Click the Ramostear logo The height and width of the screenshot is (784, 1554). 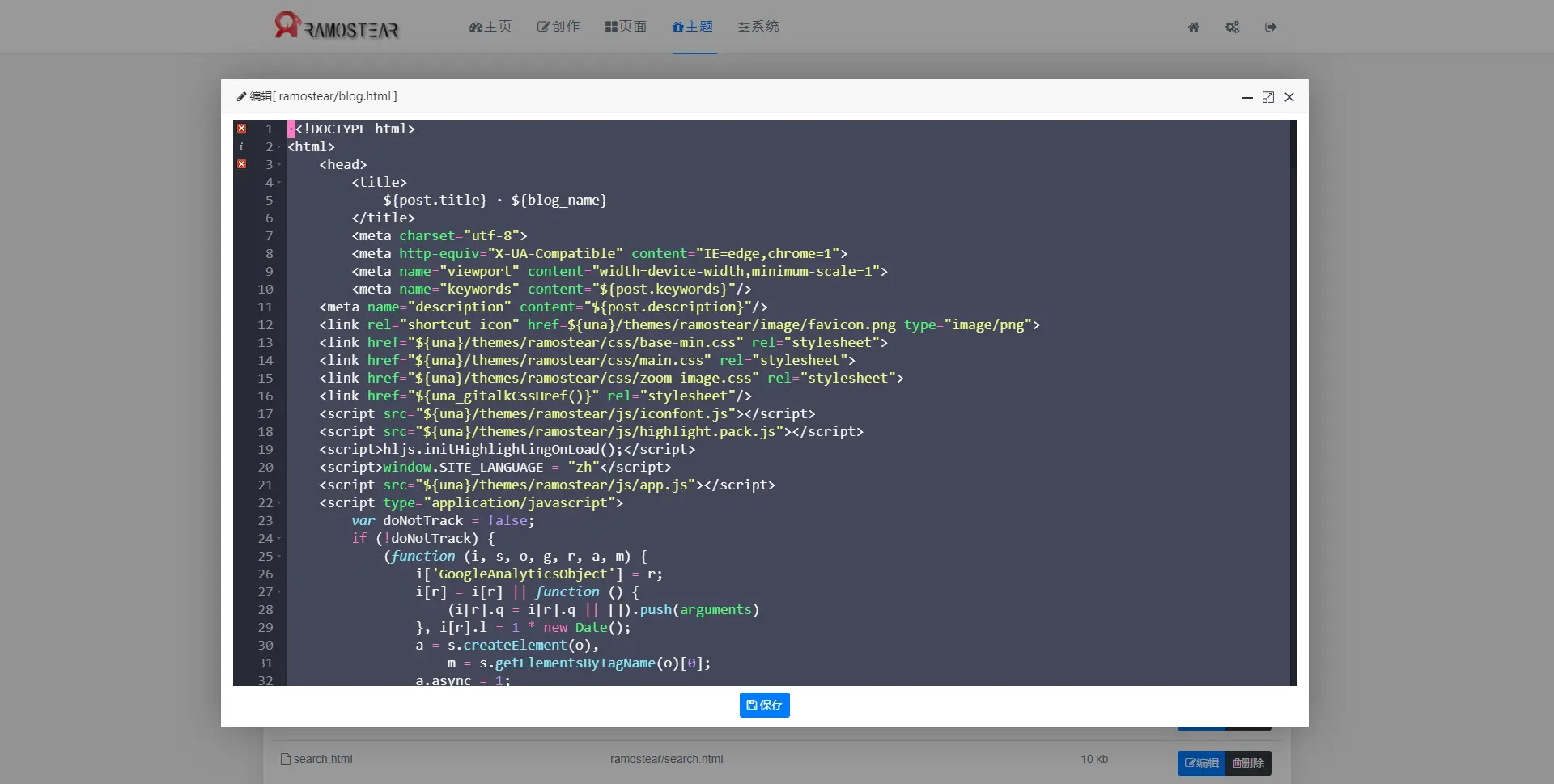click(x=337, y=26)
